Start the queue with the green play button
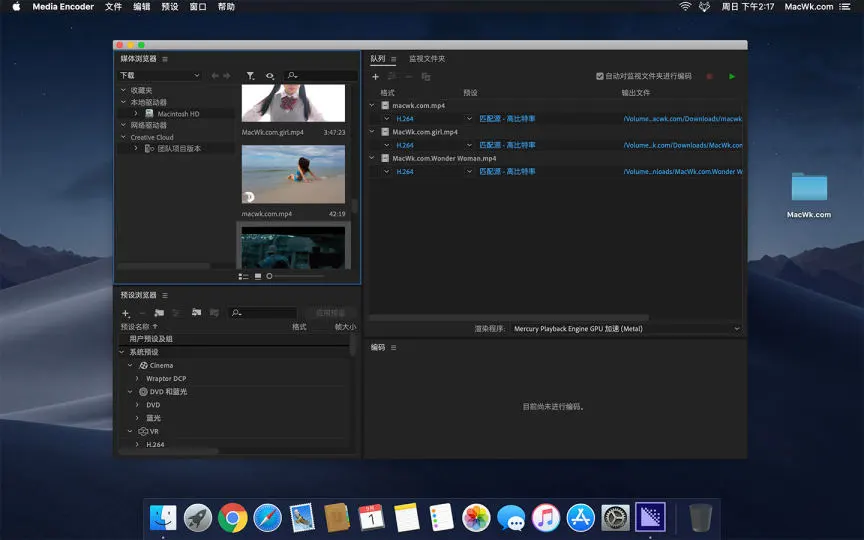 coord(732,77)
